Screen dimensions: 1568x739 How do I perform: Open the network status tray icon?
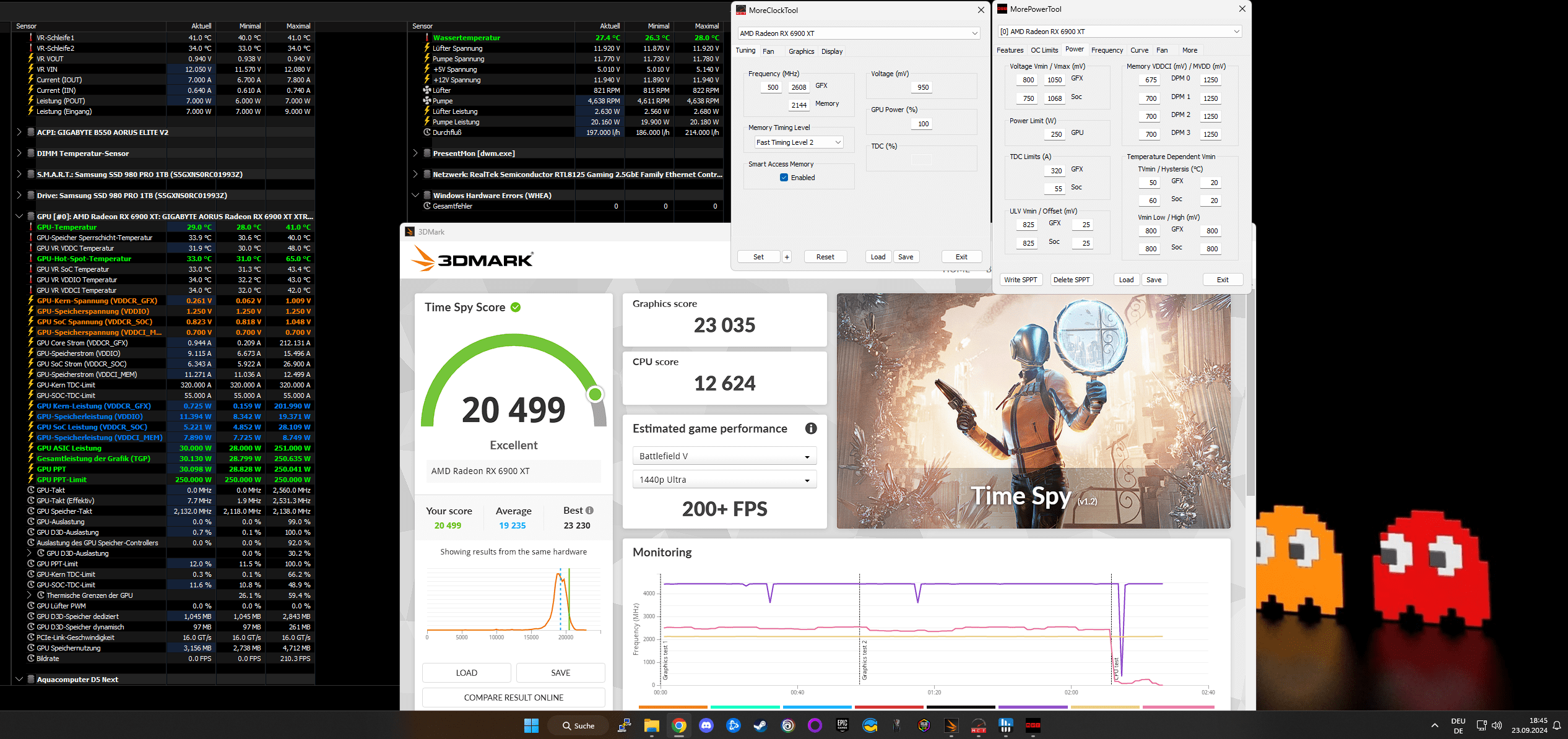[x=1481, y=725]
